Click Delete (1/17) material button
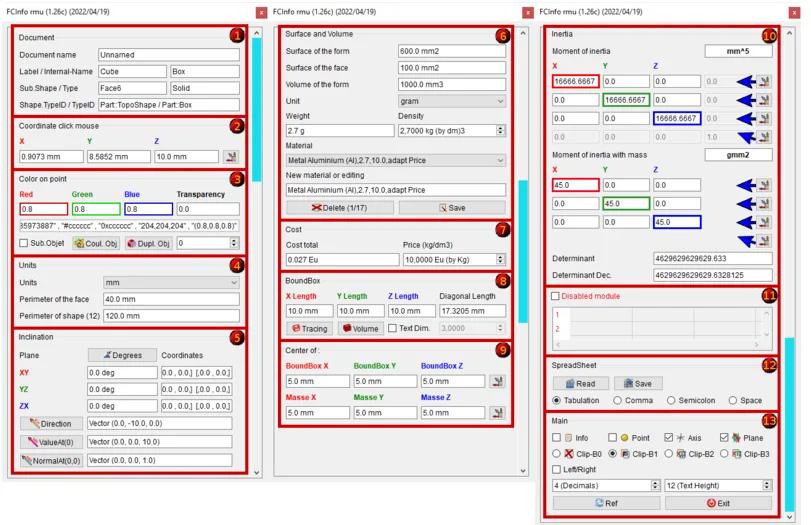 click(339, 207)
